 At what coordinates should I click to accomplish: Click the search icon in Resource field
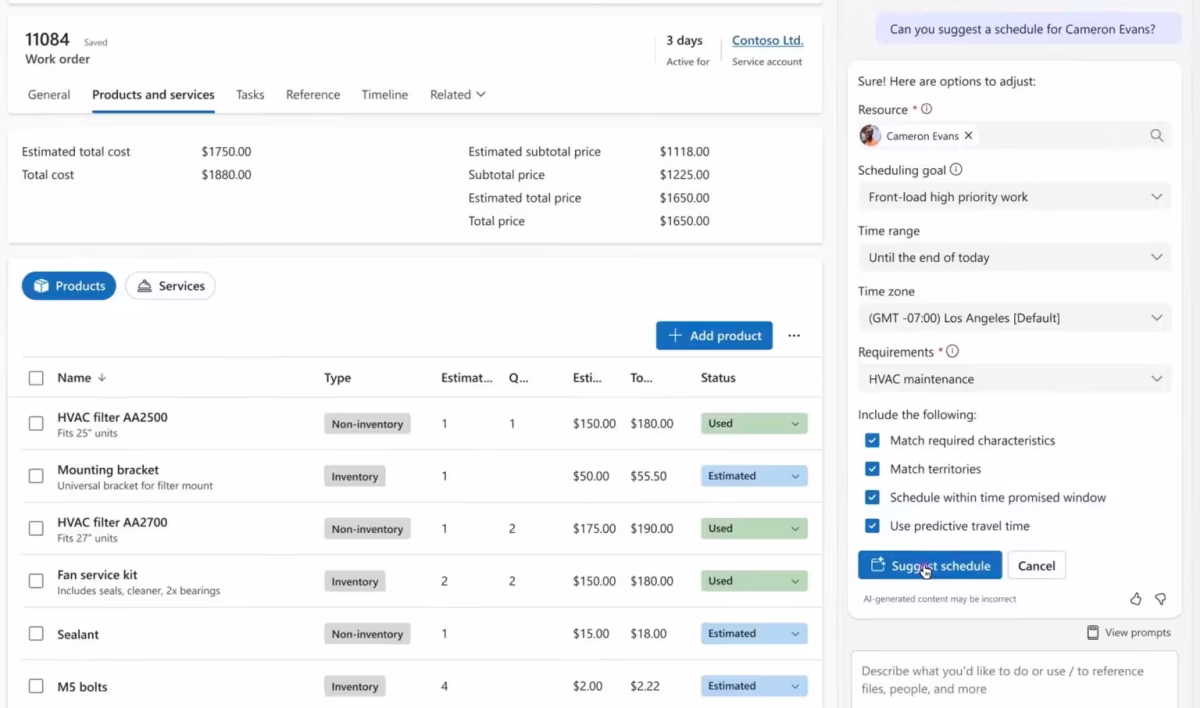tap(1156, 136)
